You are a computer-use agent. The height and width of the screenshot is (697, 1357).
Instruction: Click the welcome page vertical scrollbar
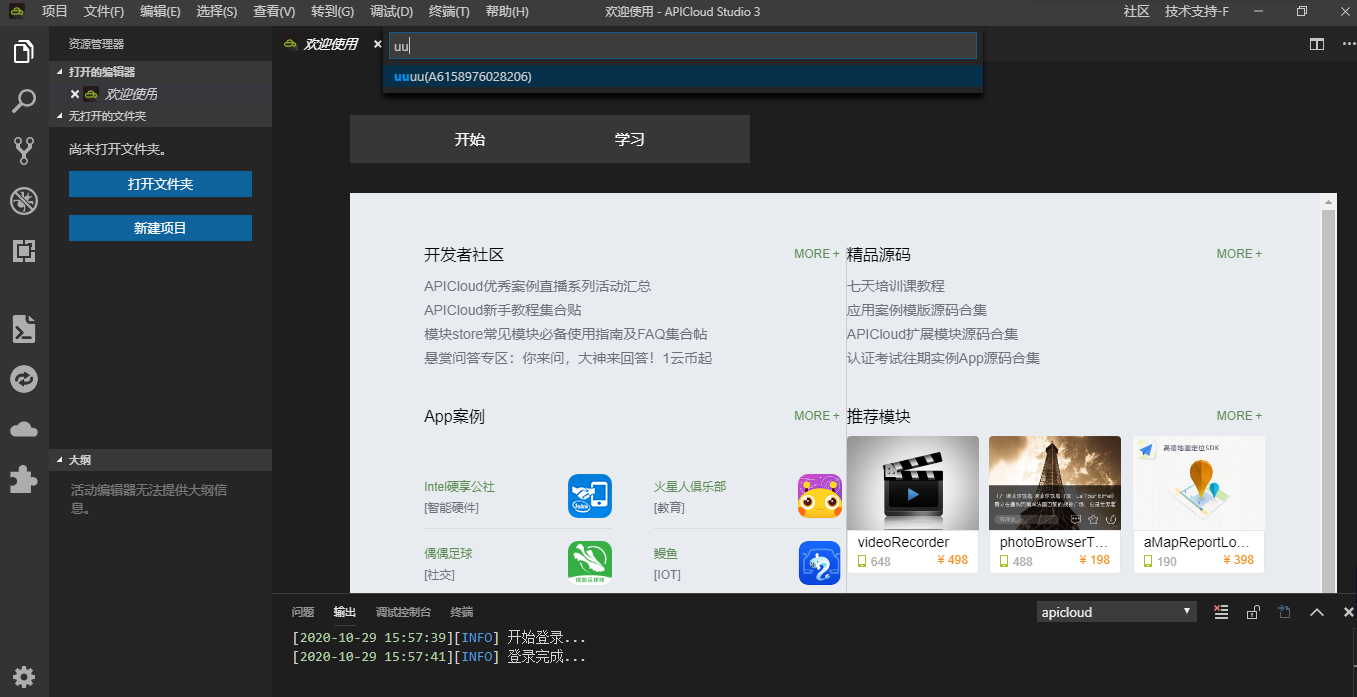pos(1329,400)
